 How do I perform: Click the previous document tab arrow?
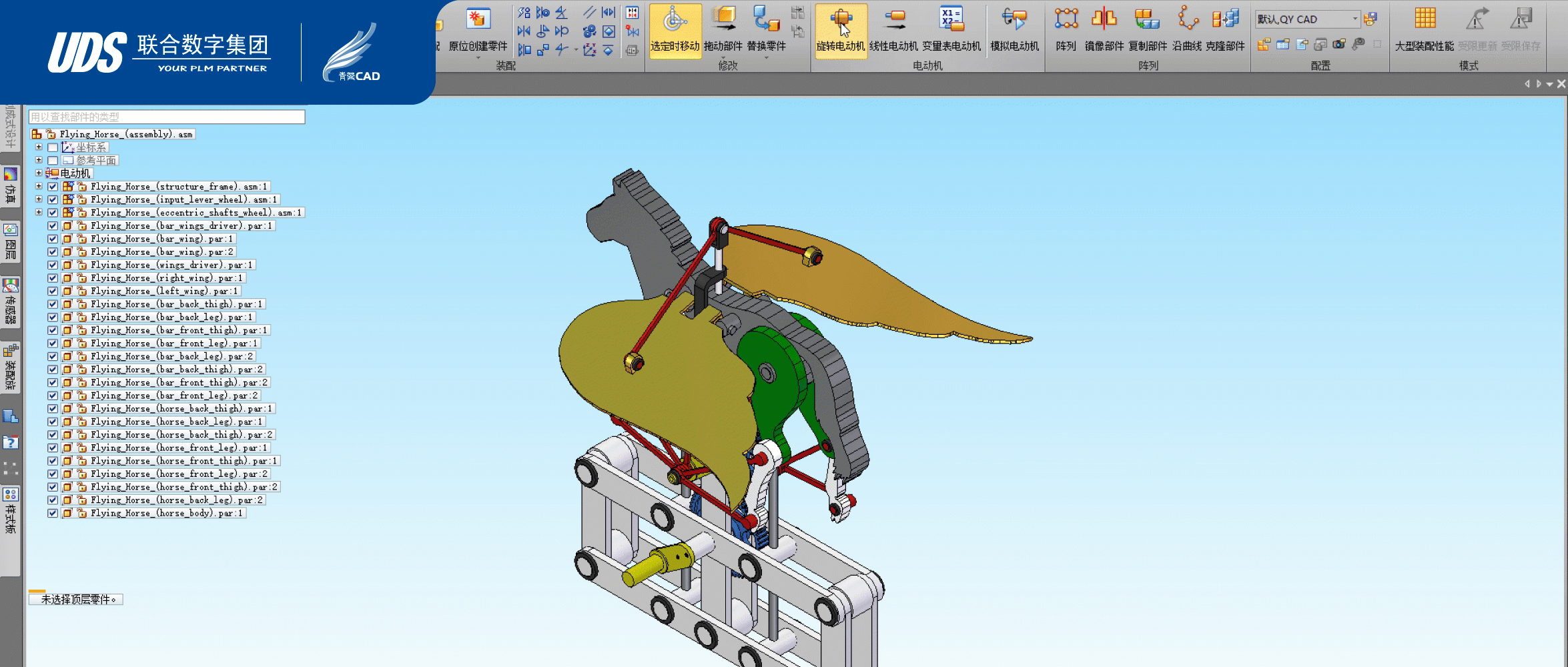tap(1527, 84)
